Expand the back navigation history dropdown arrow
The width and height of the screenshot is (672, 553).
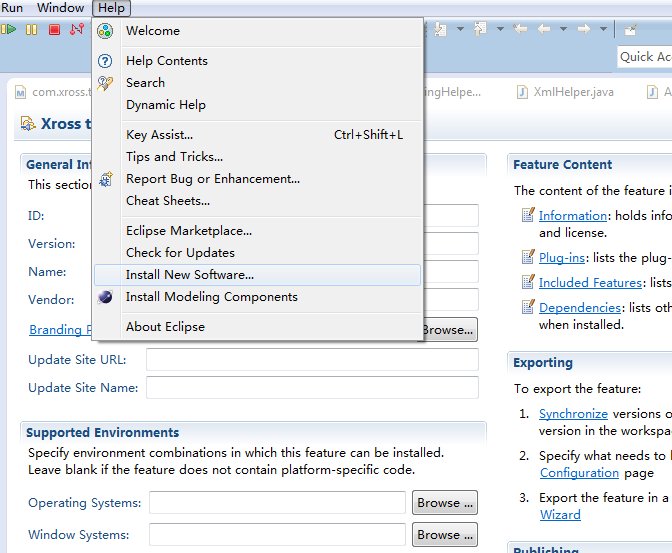pyautogui.click(x=563, y=29)
